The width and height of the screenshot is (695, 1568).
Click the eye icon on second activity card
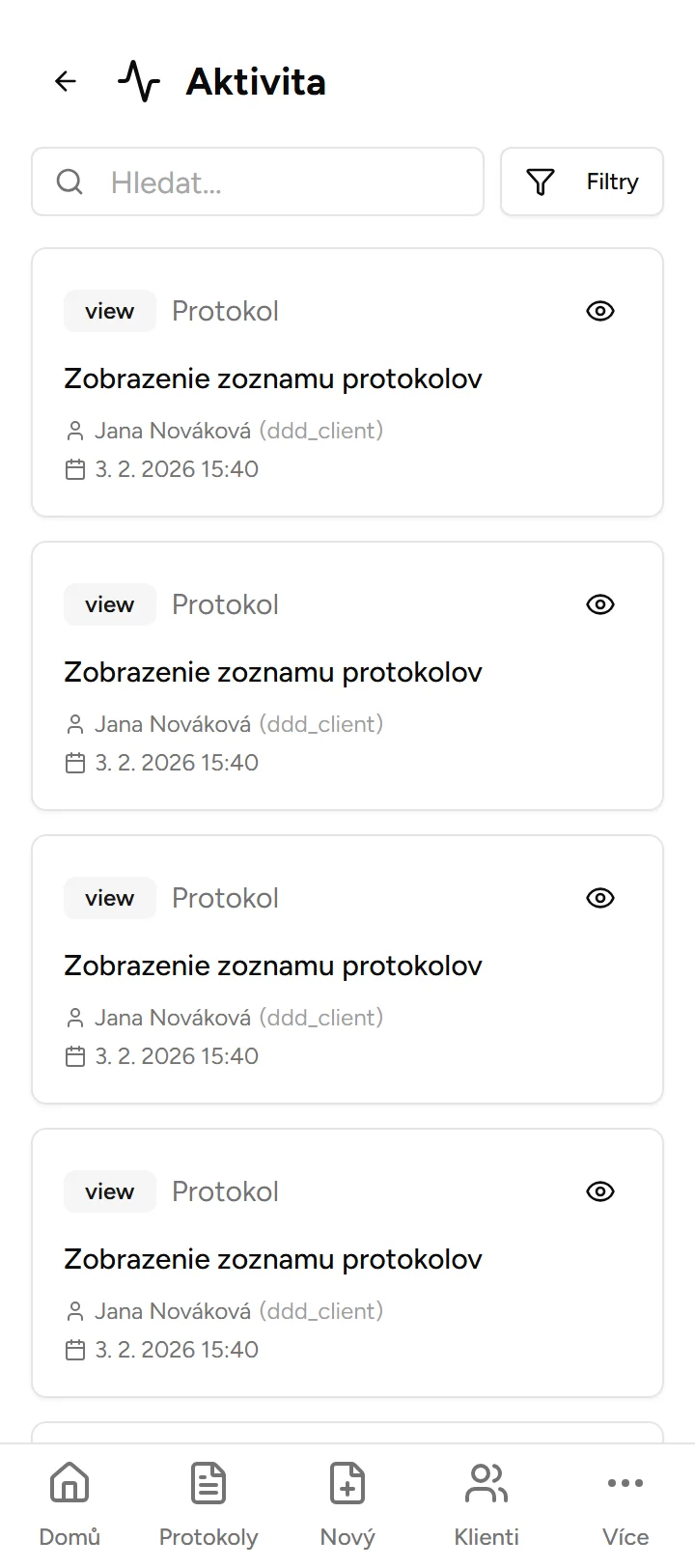pyautogui.click(x=600, y=604)
